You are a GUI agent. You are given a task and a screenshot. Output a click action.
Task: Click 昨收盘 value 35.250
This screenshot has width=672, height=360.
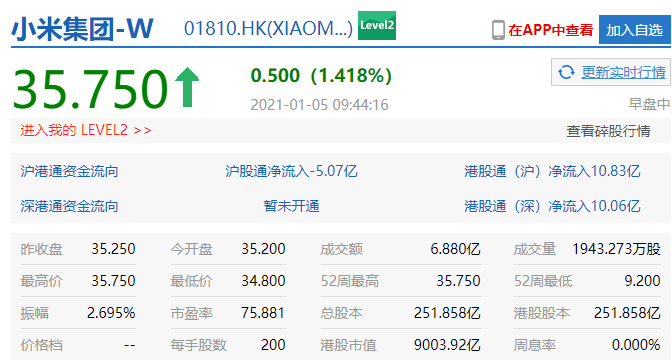click(x=113, y=249)
